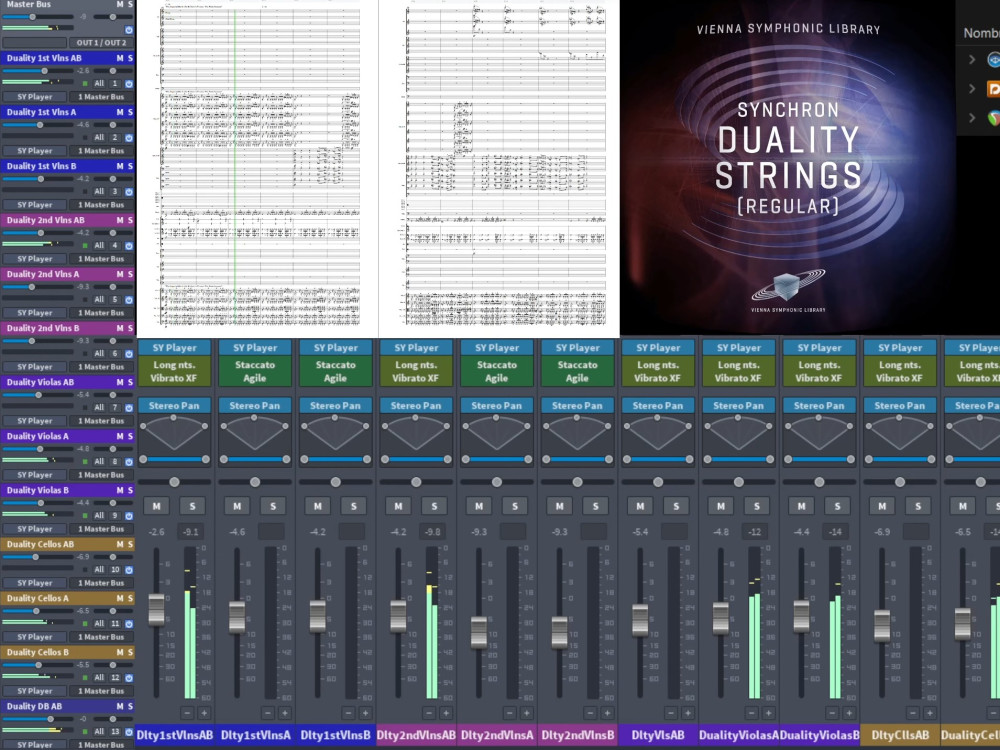Viewport: 1000px width, 750px height.
Task: Toggle power icon on Duality Cellos AB
Action: pyautogui.click(x=129, y=570)
